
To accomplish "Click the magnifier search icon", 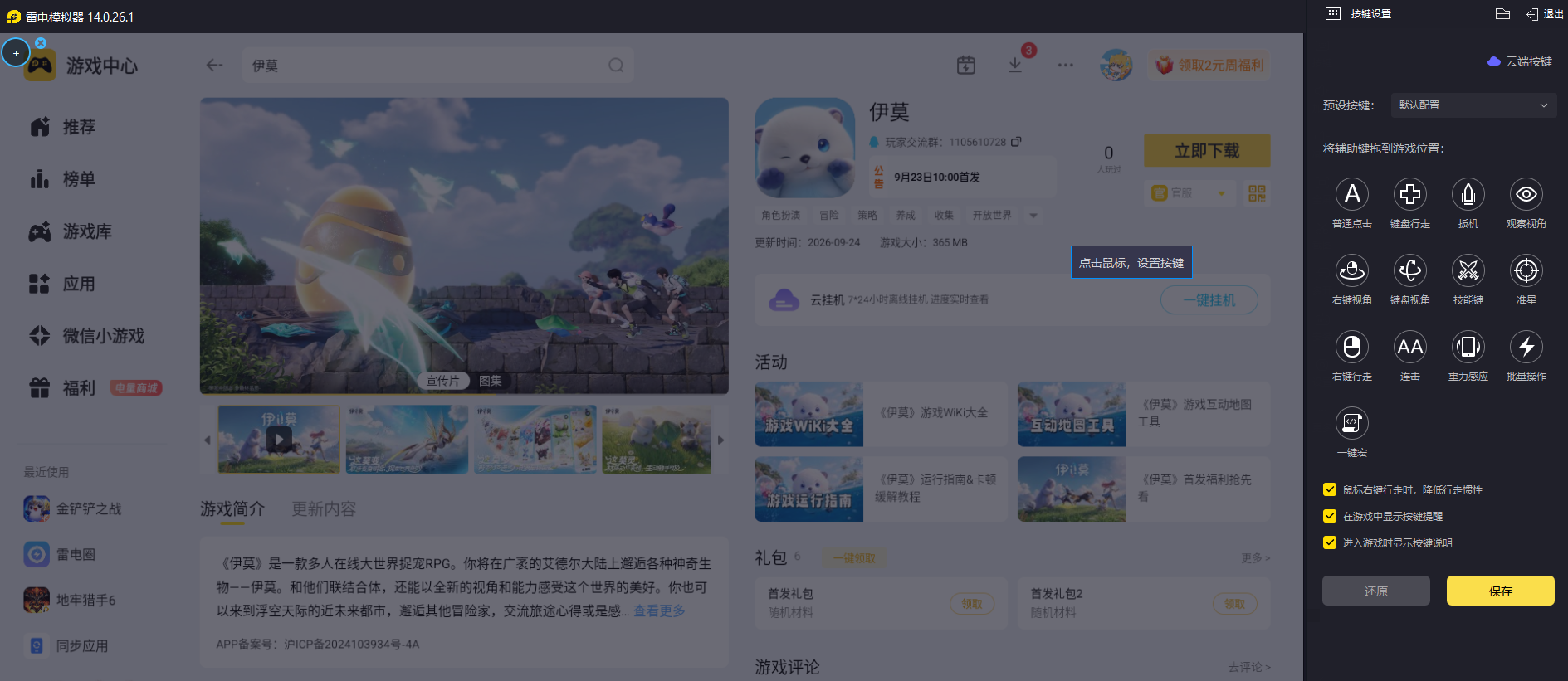I will coord(616,65).
